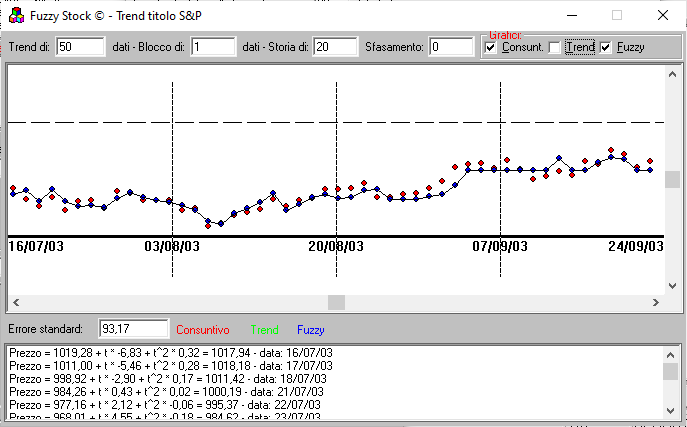Click into the Sfasamento input field
Viewport: 687px width, 427px height.
tap(451, 47)
